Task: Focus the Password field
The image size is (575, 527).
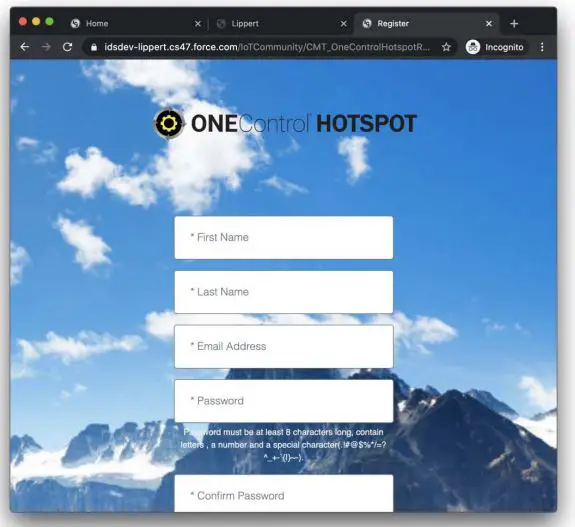Action: tap(283, 401)
